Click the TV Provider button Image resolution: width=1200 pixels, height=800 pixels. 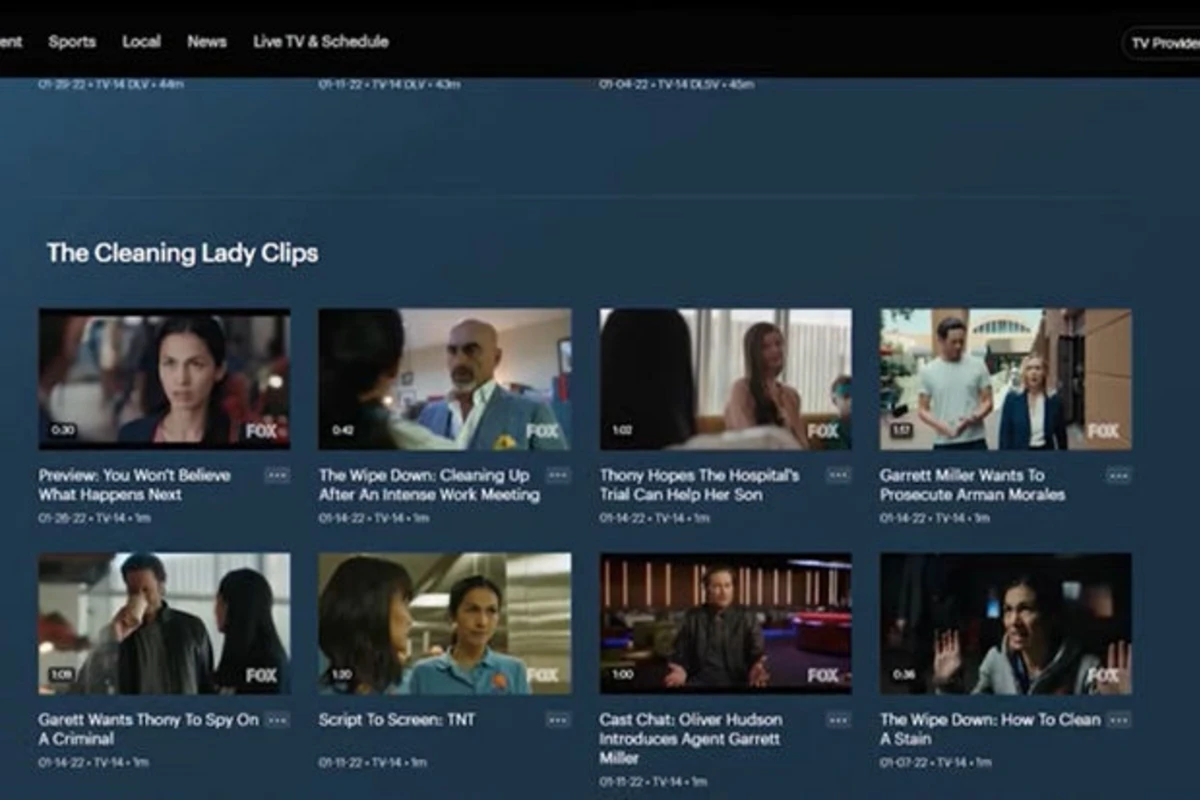(1161, 43)
